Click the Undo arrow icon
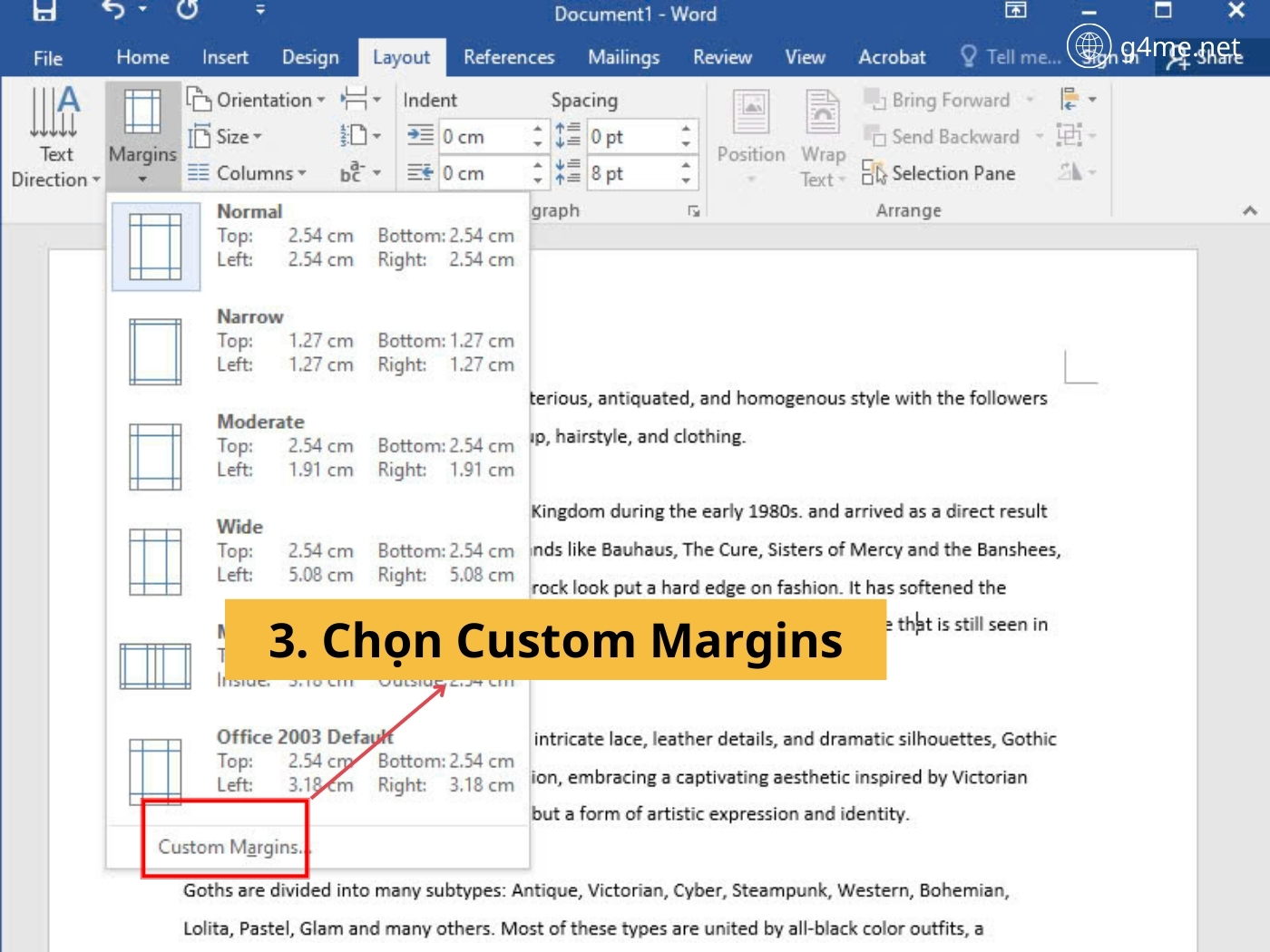 [x=114, y=10]
